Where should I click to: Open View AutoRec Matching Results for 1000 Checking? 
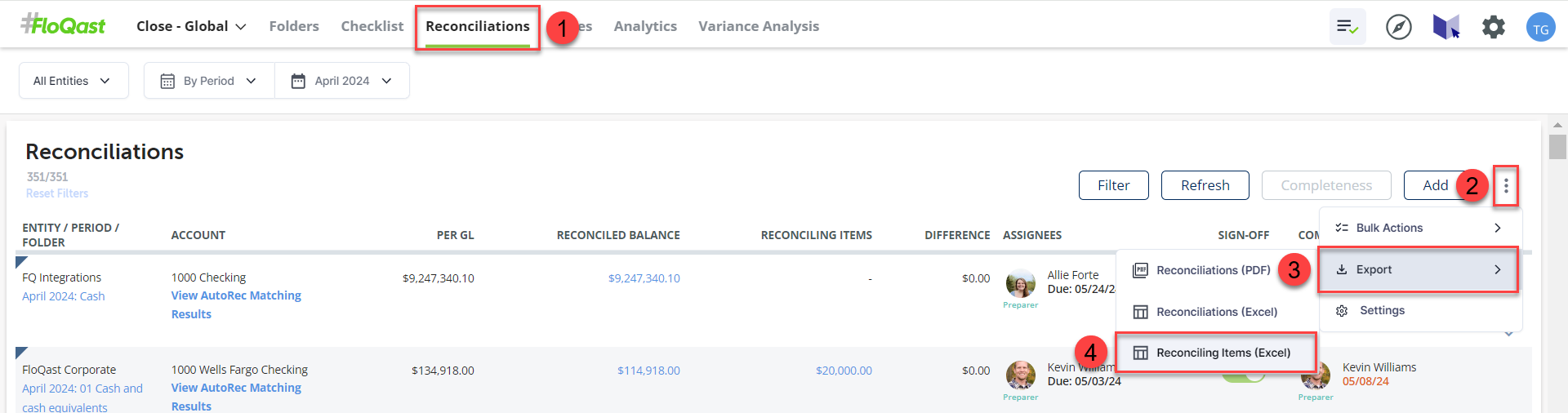[236, 304]
